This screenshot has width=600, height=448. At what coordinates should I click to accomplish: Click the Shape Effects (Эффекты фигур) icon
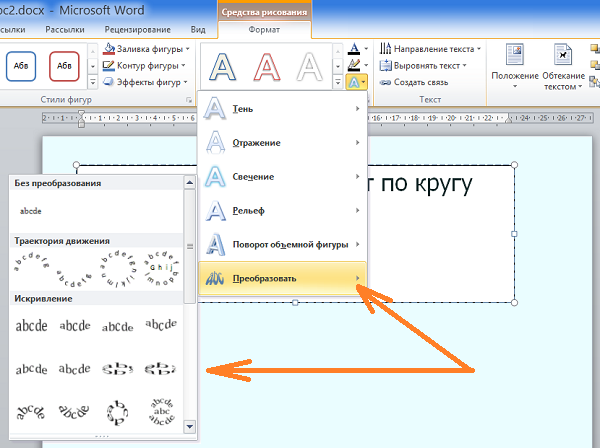tap(109, 82)
